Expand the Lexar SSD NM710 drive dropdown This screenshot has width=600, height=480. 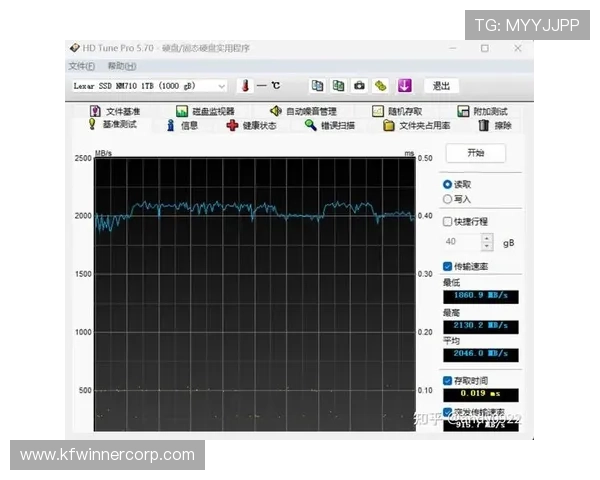[x=221, y=86]
